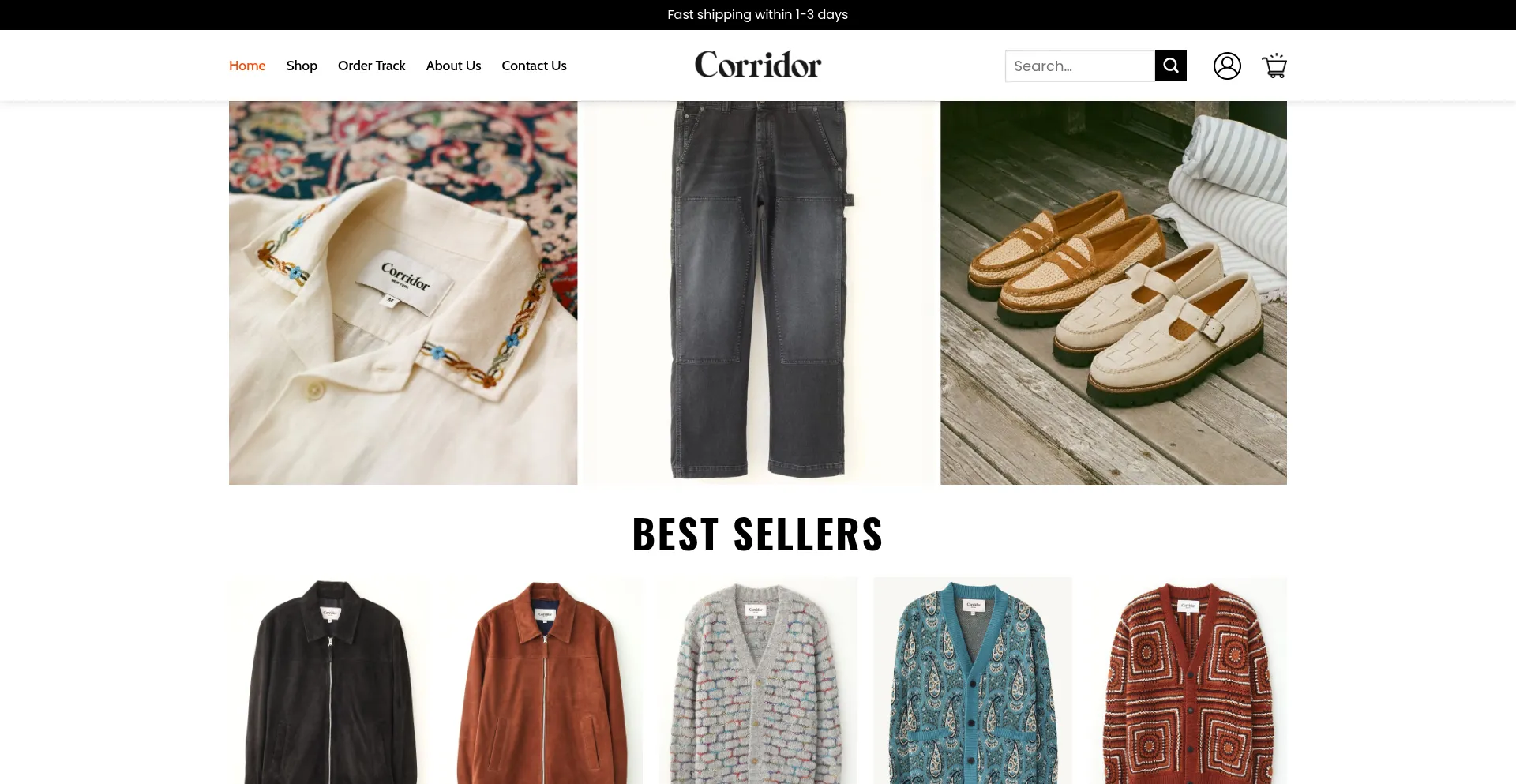This screenshot has width=1516, height=784.
Task: Select the teal paisley cardigan
Action: pos(973,681)
